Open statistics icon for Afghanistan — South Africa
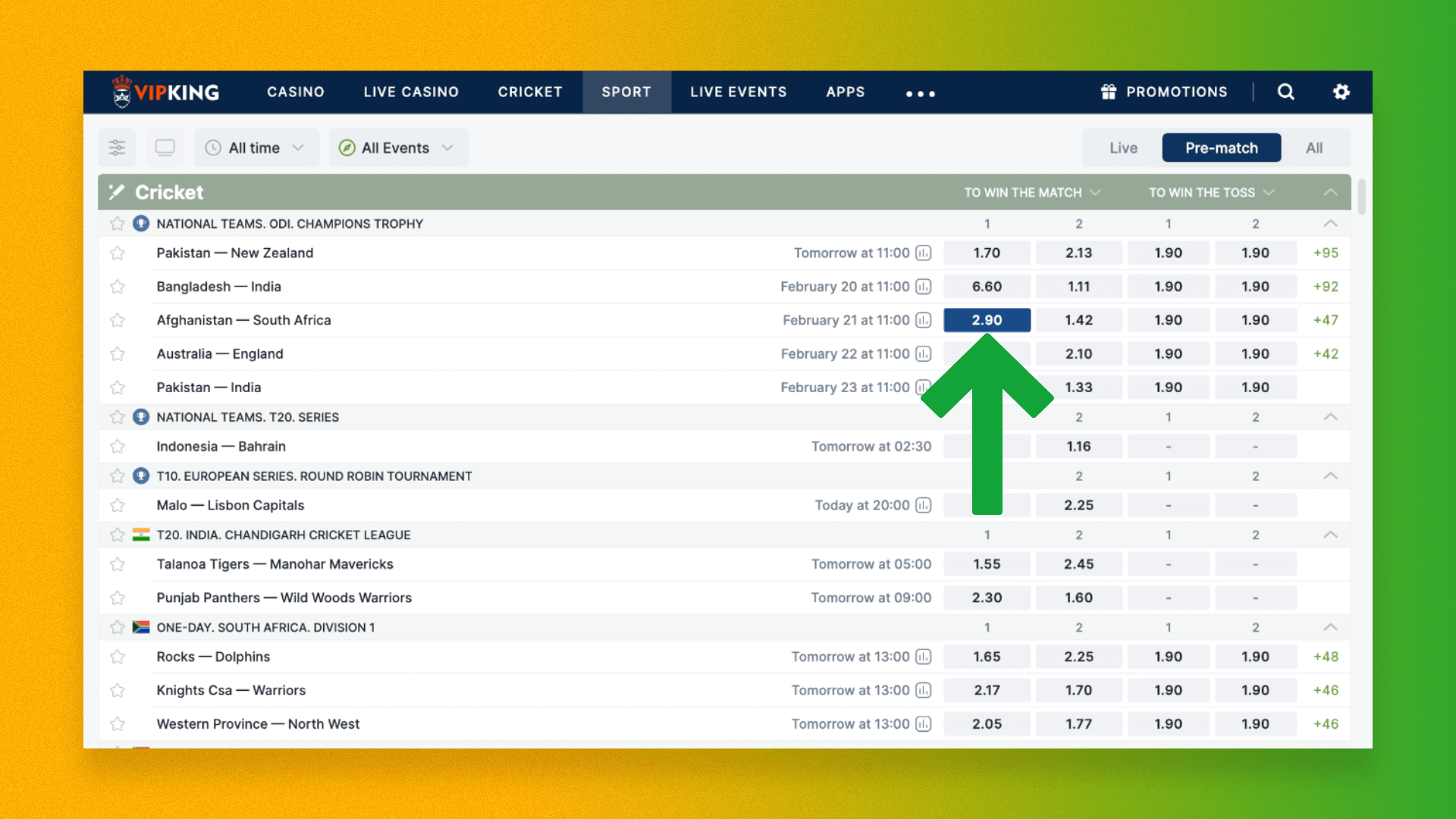 point(923,320)
